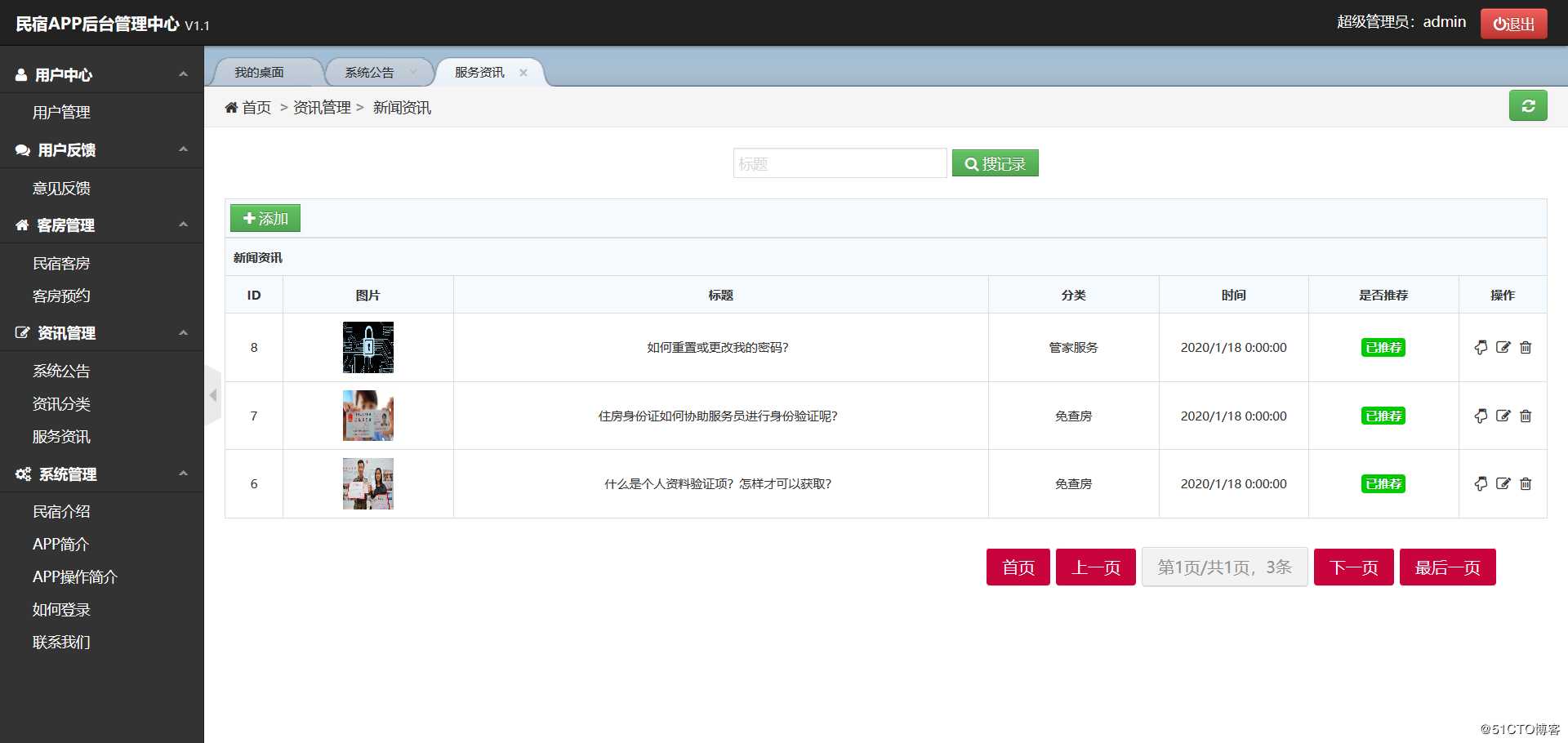Viewport: 1568px width, 743px height.
Task: Edit the ID 6 news row
Action: 1503,484
